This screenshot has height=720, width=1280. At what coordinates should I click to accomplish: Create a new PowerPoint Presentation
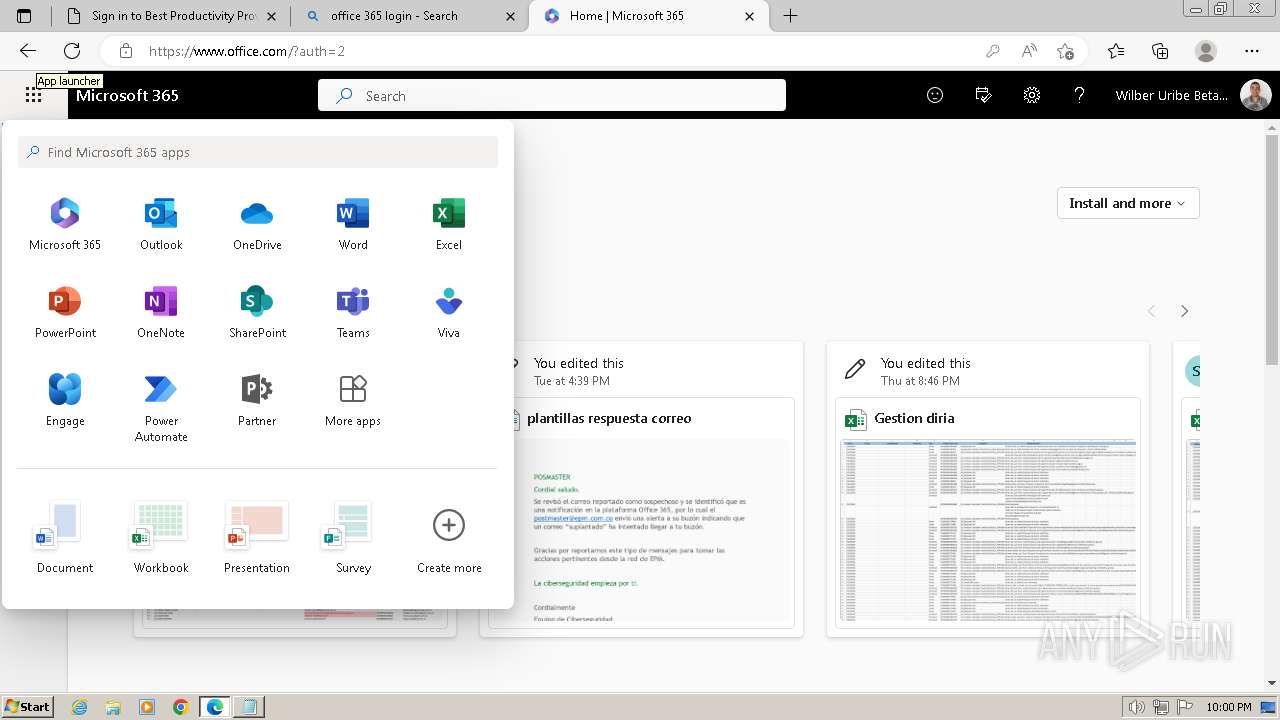[257, 539]
